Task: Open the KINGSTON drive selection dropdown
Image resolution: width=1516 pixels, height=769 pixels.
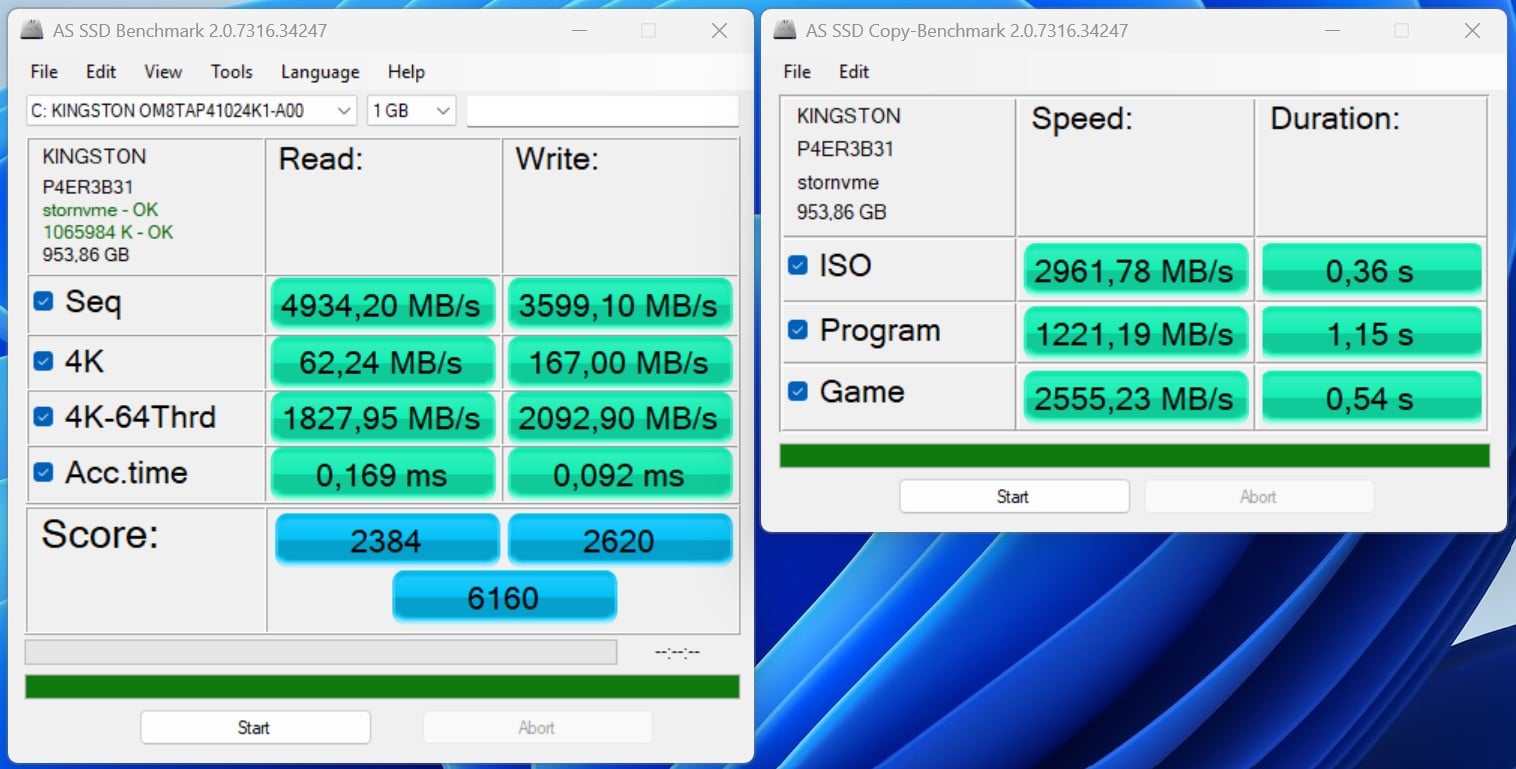Action: point(191,111)
